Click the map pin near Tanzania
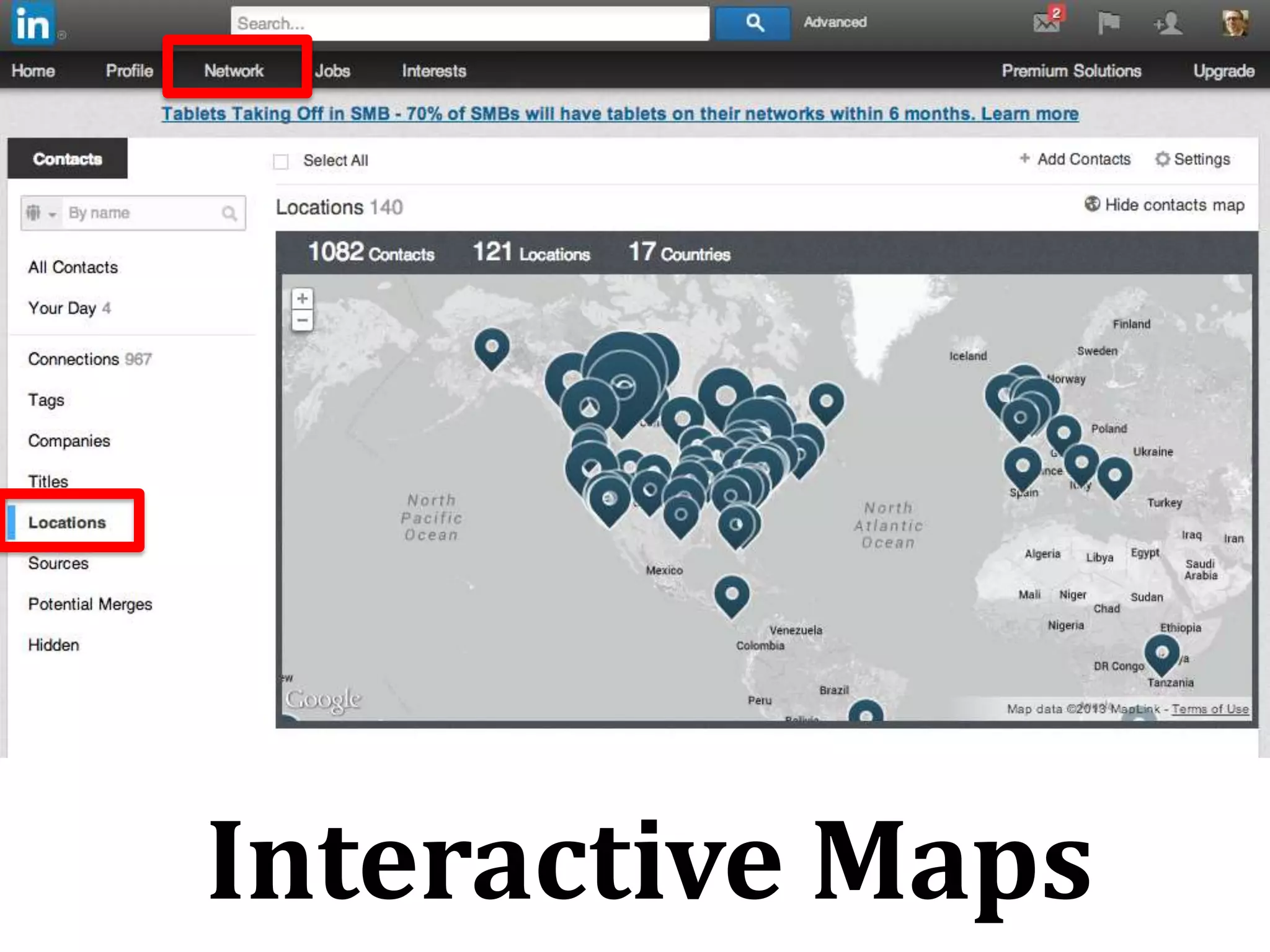1270x952 pixels. point(1161,655)
